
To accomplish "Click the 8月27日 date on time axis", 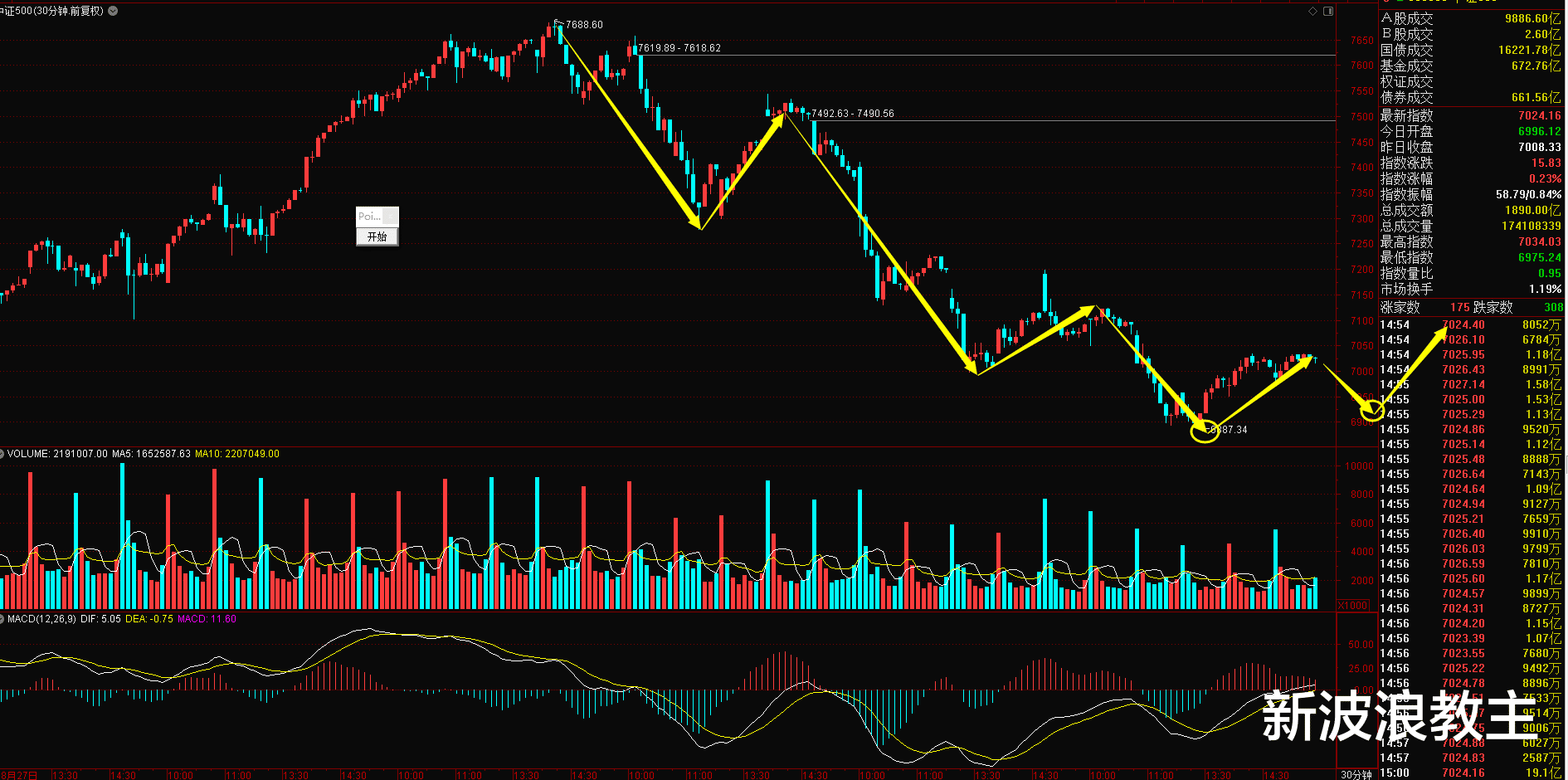I will [20, 775].
